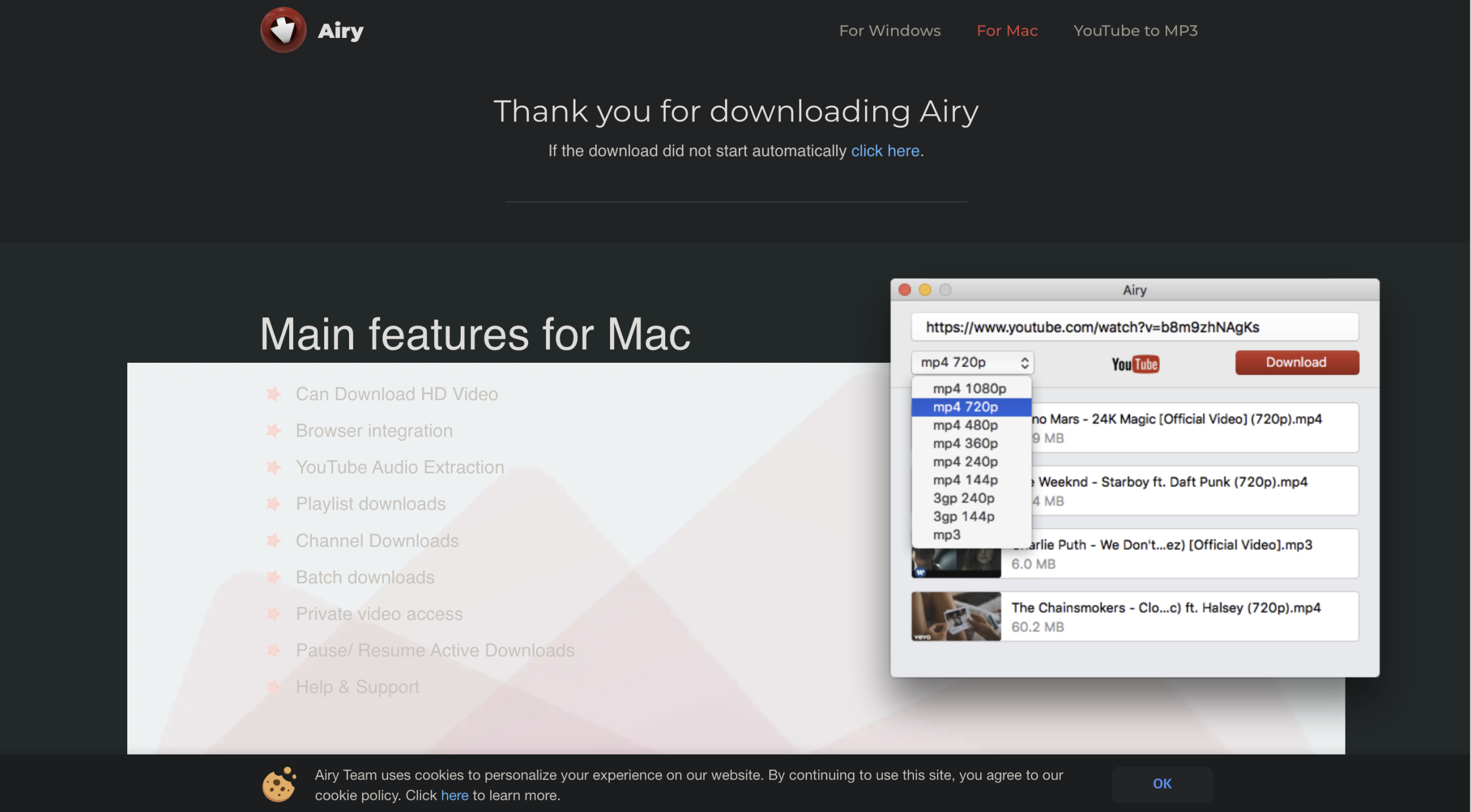This screenshot has width=1471, height=812.
Task: Click 'Private video access' feature text
Action: 379,614
